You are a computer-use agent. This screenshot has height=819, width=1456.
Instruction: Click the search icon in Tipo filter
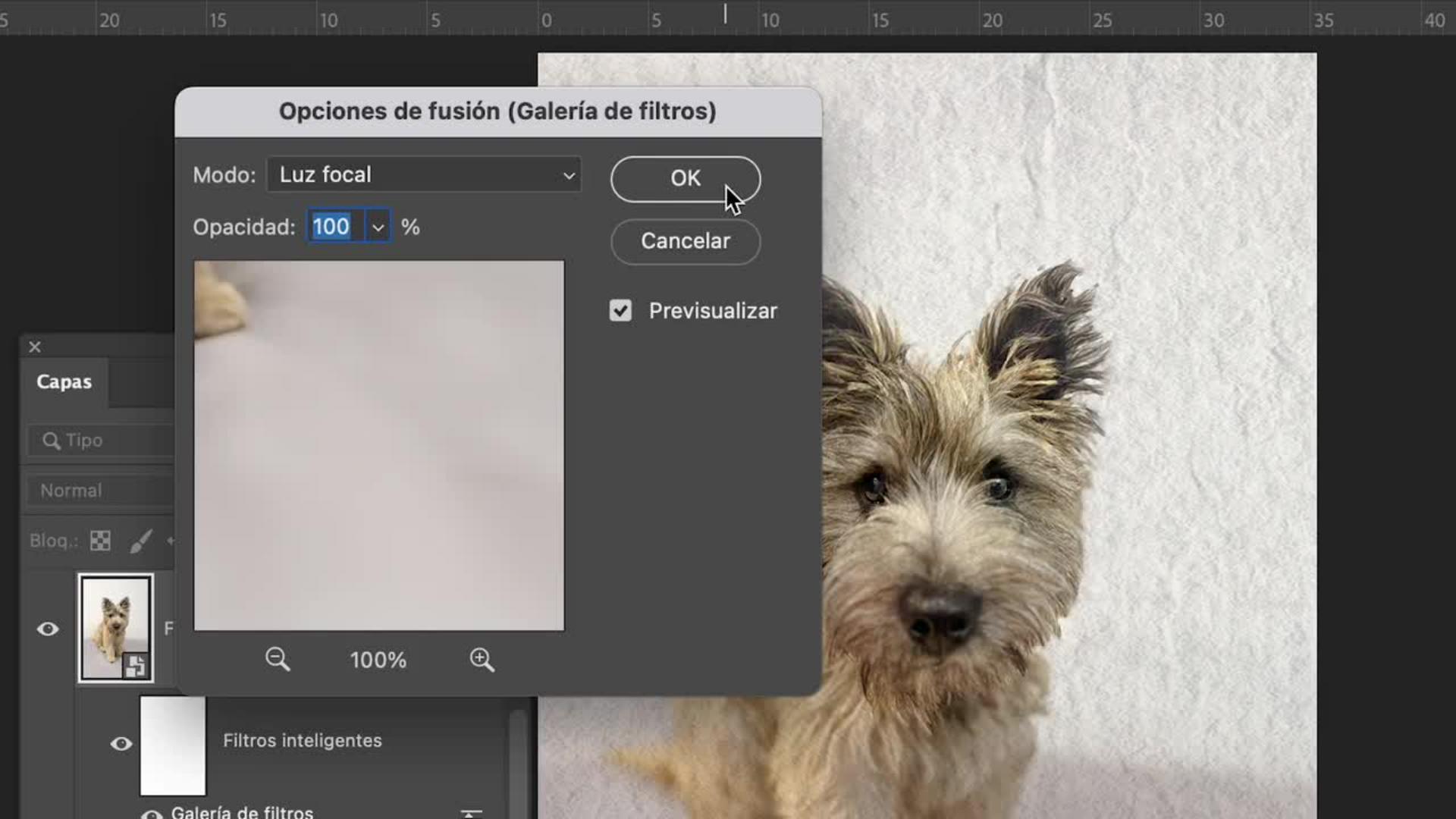(51, 441)
